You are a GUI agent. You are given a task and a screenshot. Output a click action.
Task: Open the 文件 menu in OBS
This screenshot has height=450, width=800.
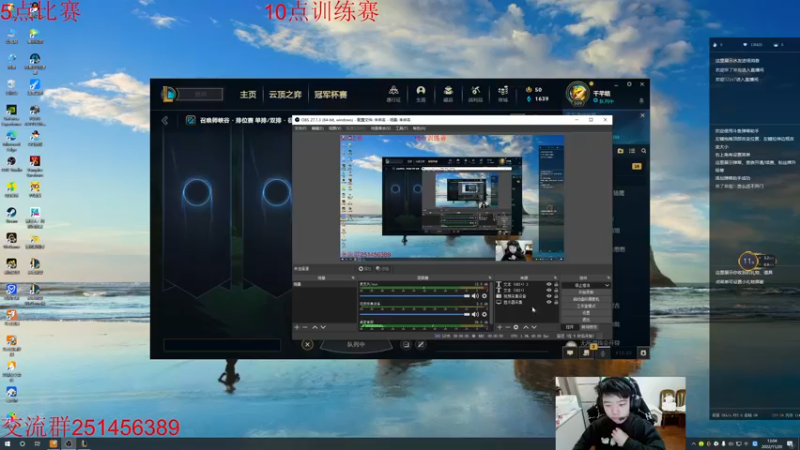(301, 129)
